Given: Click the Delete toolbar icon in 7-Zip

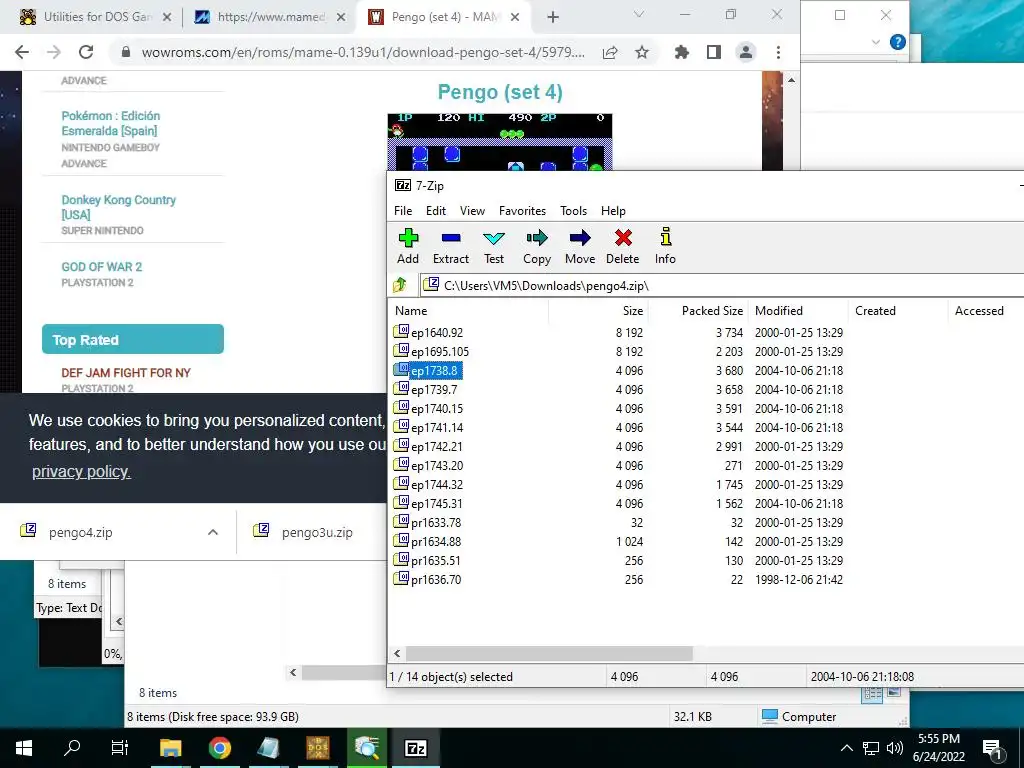Looking at the screenshot, I should click(x=623, y=246).
